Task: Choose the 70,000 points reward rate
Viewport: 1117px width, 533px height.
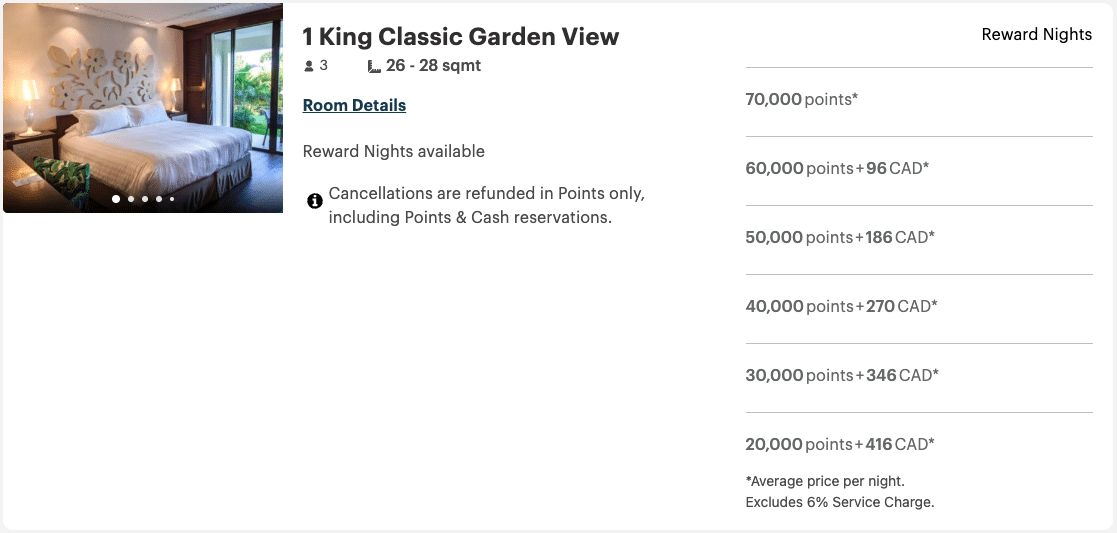Action: tap(802, 100)
